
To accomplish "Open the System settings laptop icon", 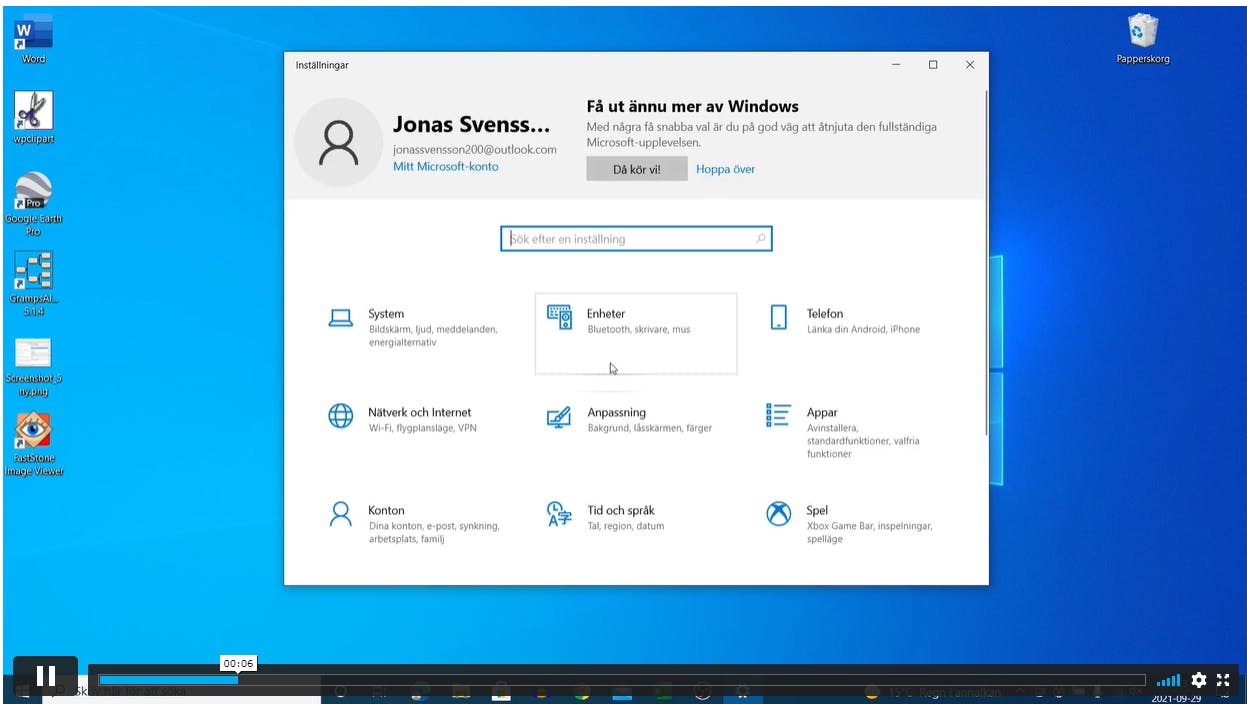I will point(341,318).
